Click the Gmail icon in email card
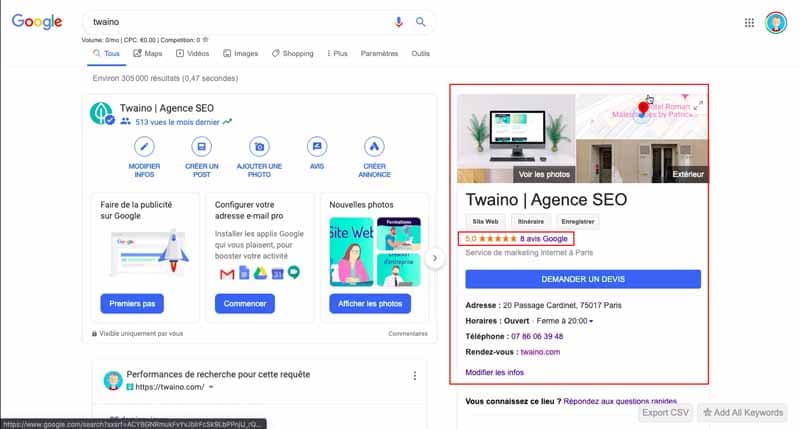The height and width of the screenshot is (429, 800). click(x=227, y=274)
